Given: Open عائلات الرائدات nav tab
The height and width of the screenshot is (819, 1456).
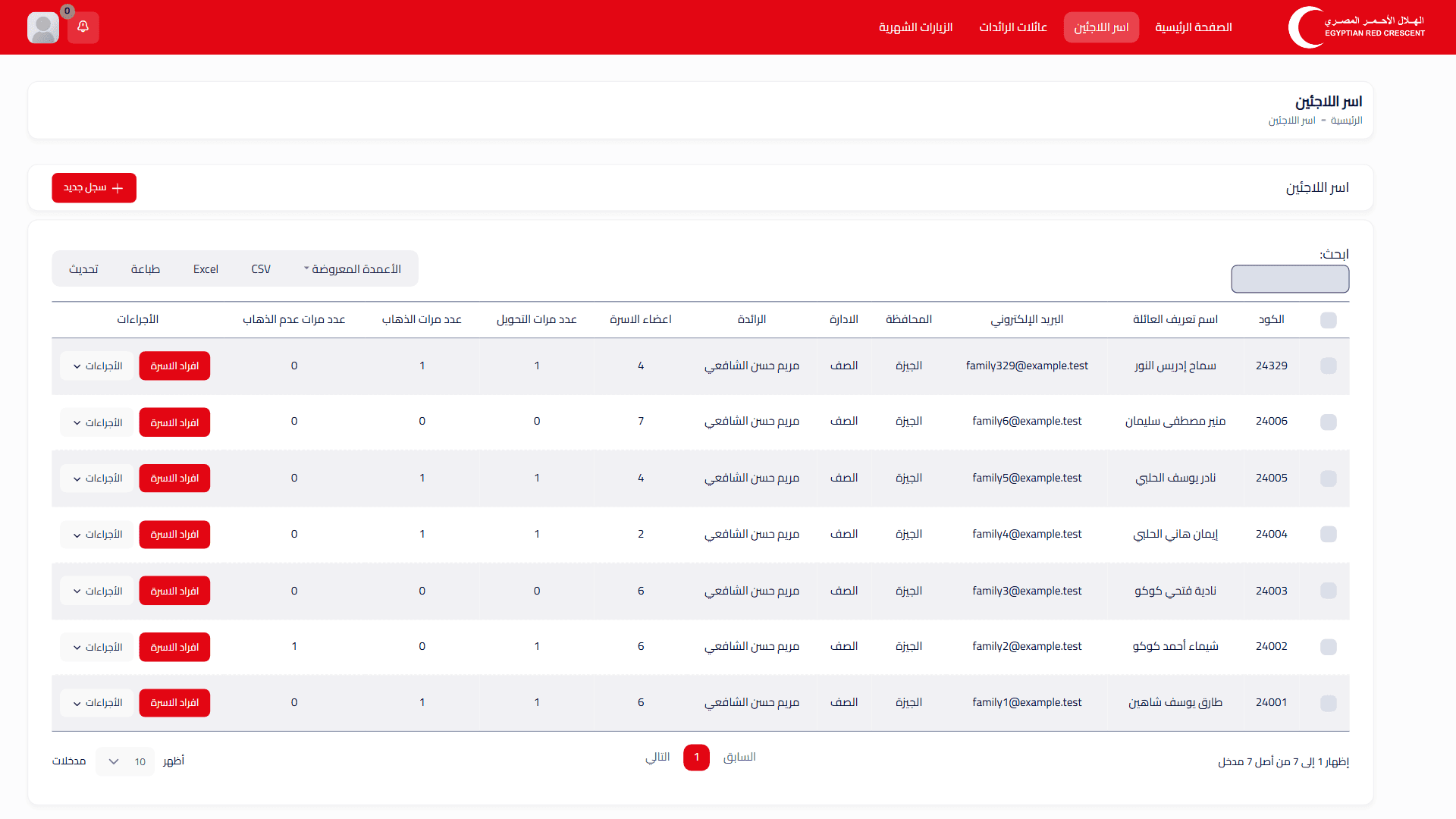Looking at the screenshot, I should [x=1013, y=27].
